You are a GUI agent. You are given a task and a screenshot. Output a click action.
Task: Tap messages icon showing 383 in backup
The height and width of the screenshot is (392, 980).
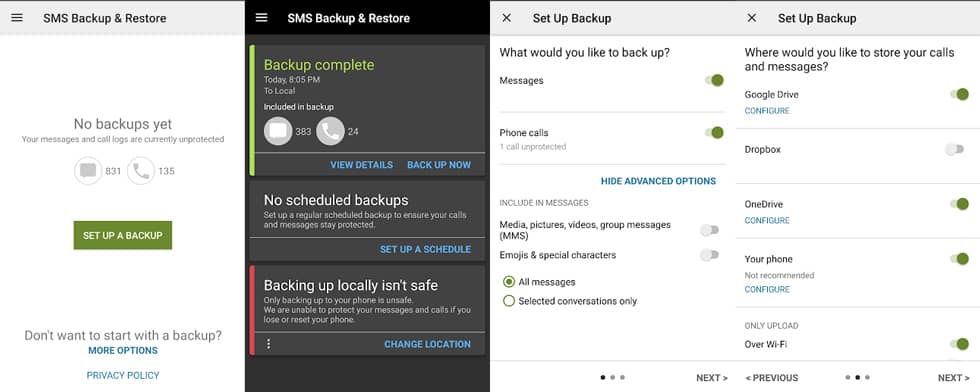[278, 131]
